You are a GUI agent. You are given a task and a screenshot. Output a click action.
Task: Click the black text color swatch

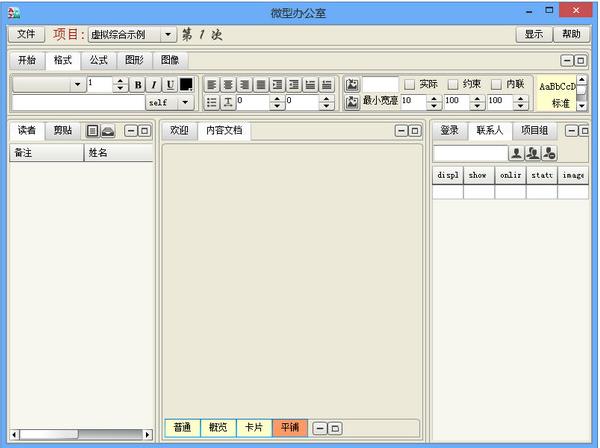pyautogui.click(x=186, y=85)
